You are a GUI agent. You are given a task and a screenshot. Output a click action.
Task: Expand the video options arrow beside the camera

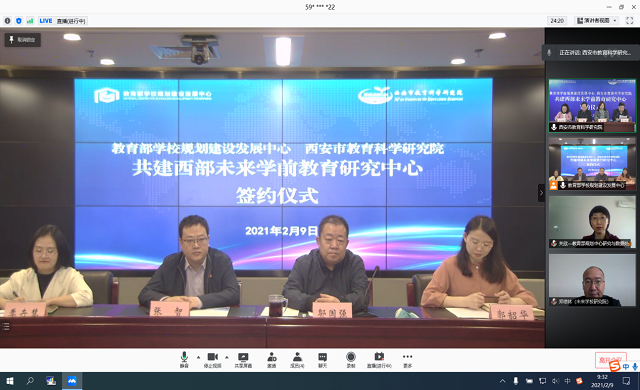click(227, 357)
